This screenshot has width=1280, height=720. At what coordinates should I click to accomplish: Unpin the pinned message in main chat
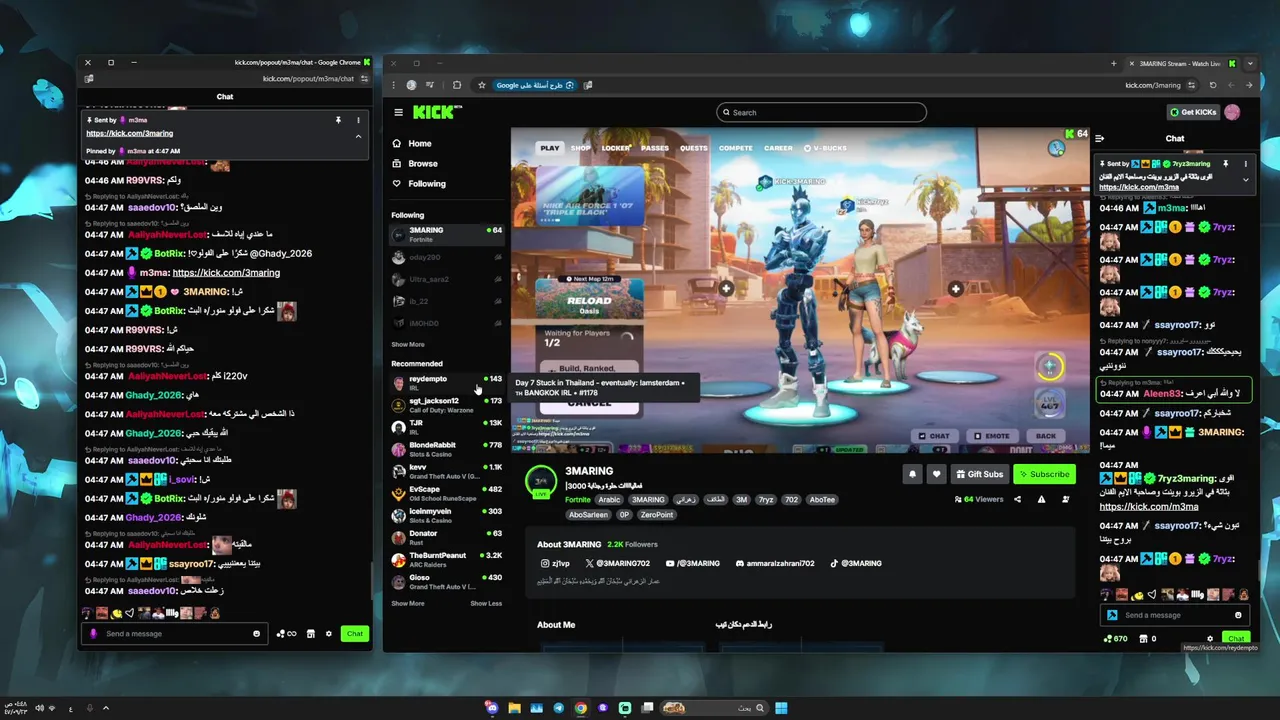click(1225, 164)
